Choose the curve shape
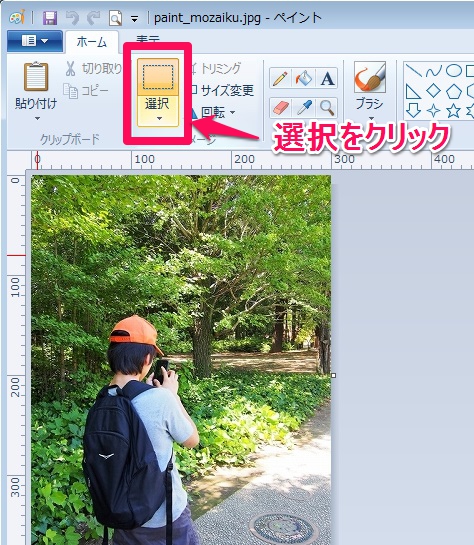This screenshot has height=545, width=474. coord(434,71)
